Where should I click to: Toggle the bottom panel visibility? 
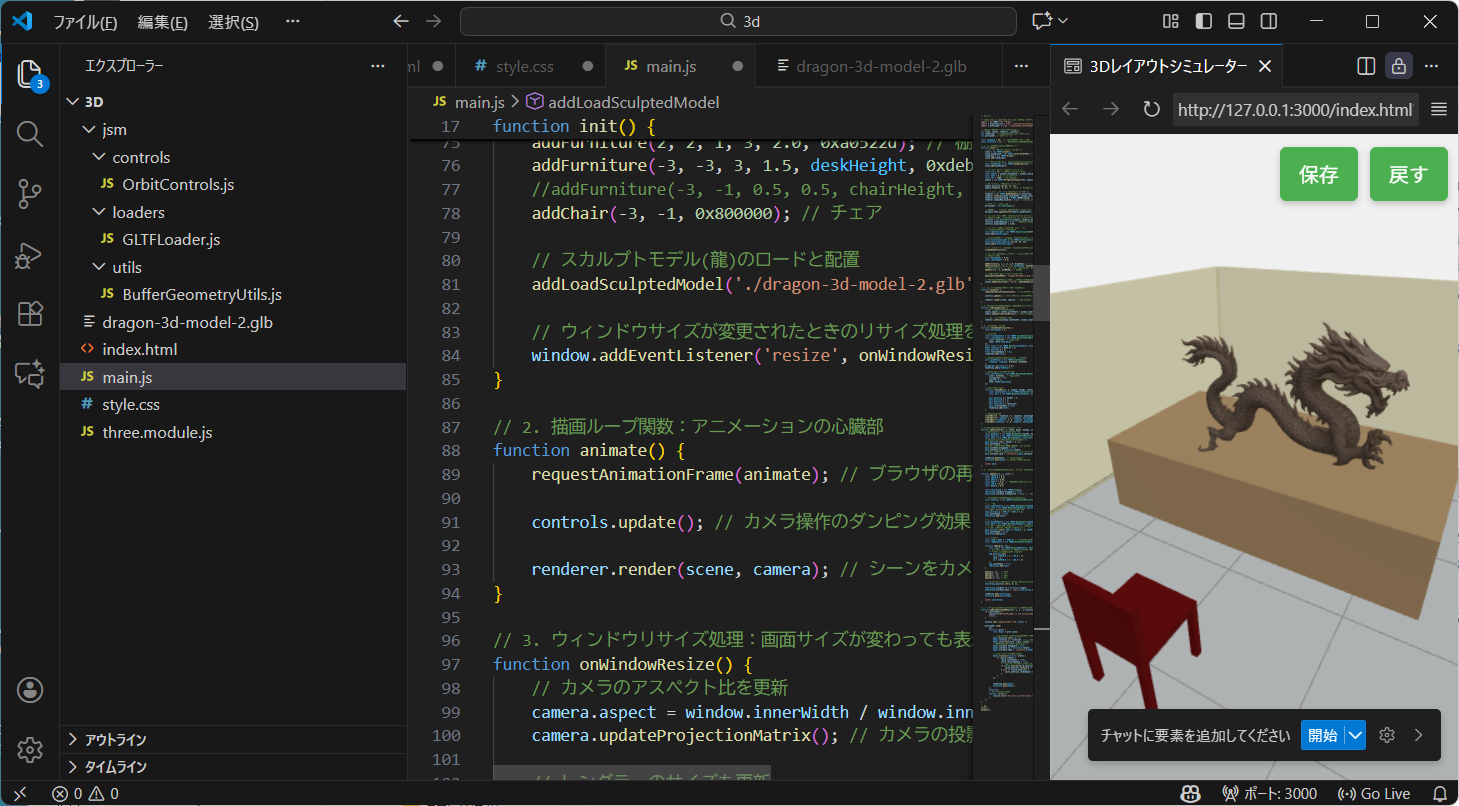pyautogui.click(x=1236, y=20)
